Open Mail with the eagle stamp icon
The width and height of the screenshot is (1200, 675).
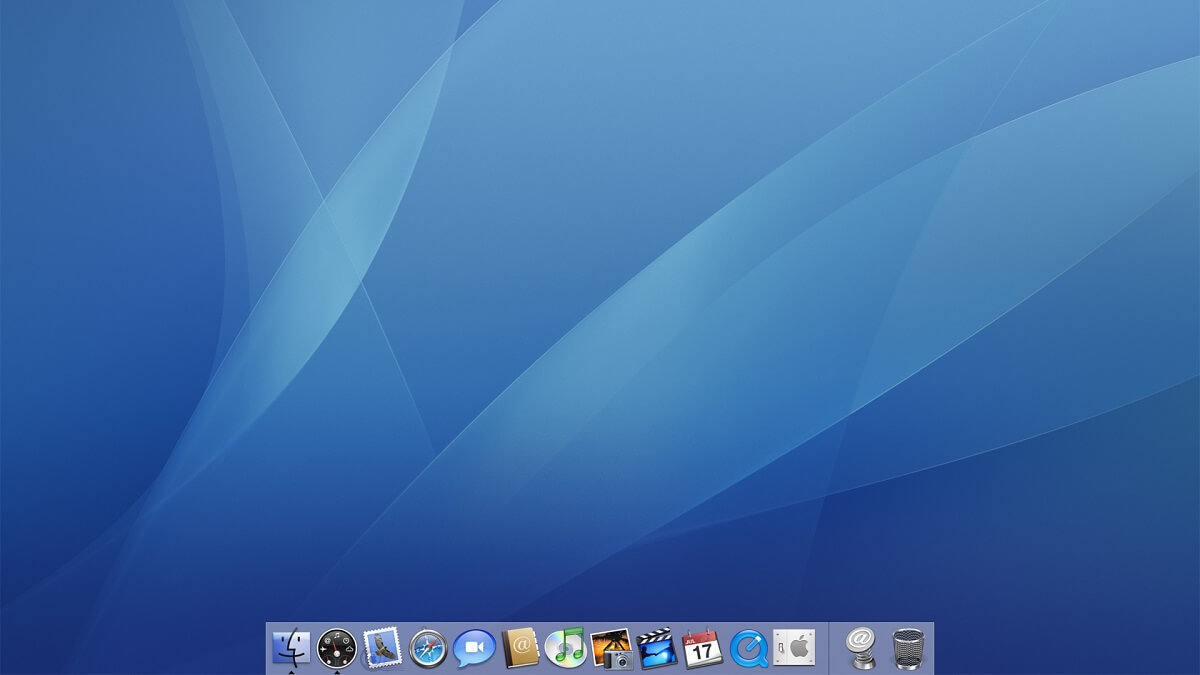pos(382,648)
